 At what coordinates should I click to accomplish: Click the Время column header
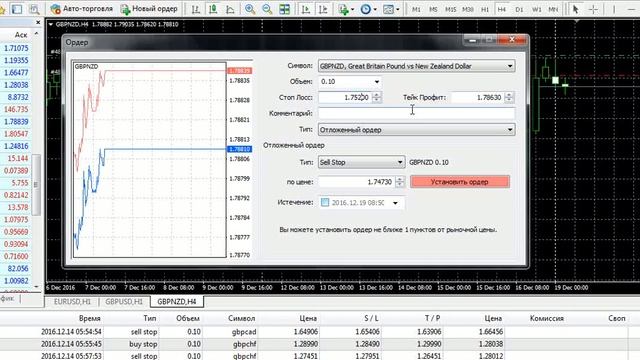click(x=90, y=318)
